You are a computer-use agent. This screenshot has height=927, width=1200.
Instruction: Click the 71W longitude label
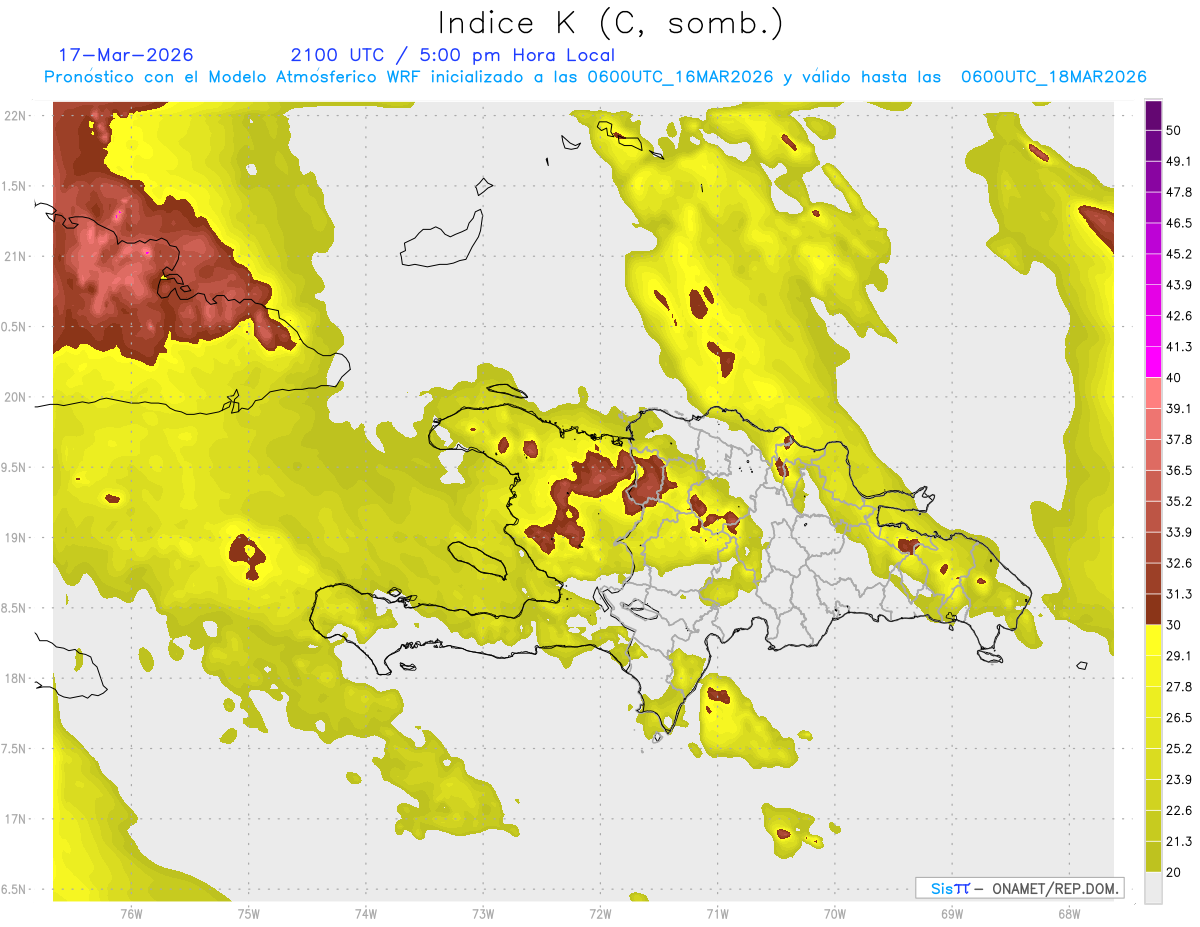pos(717,914)
